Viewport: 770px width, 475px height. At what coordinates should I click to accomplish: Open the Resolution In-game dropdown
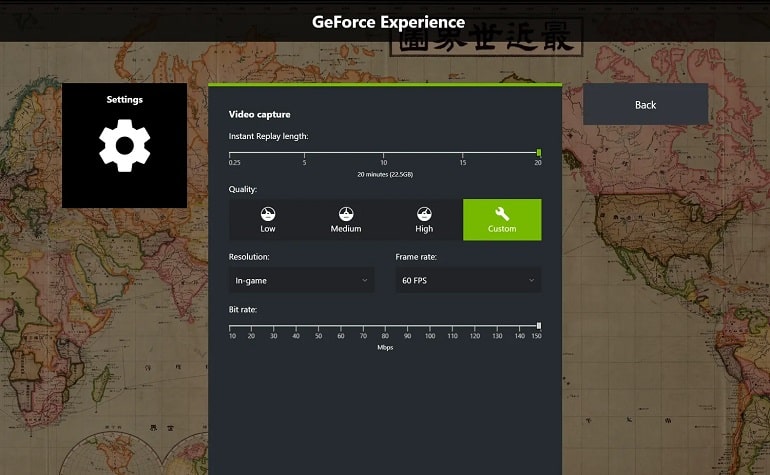click(x=302, y=280)
